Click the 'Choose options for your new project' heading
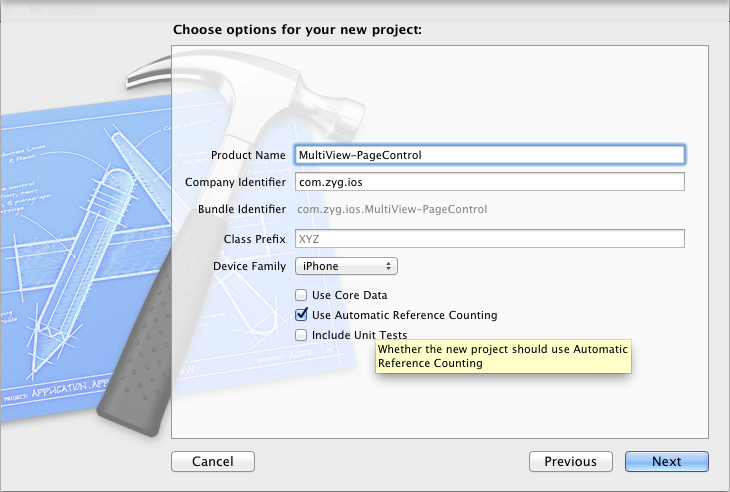 pos(297,30)
